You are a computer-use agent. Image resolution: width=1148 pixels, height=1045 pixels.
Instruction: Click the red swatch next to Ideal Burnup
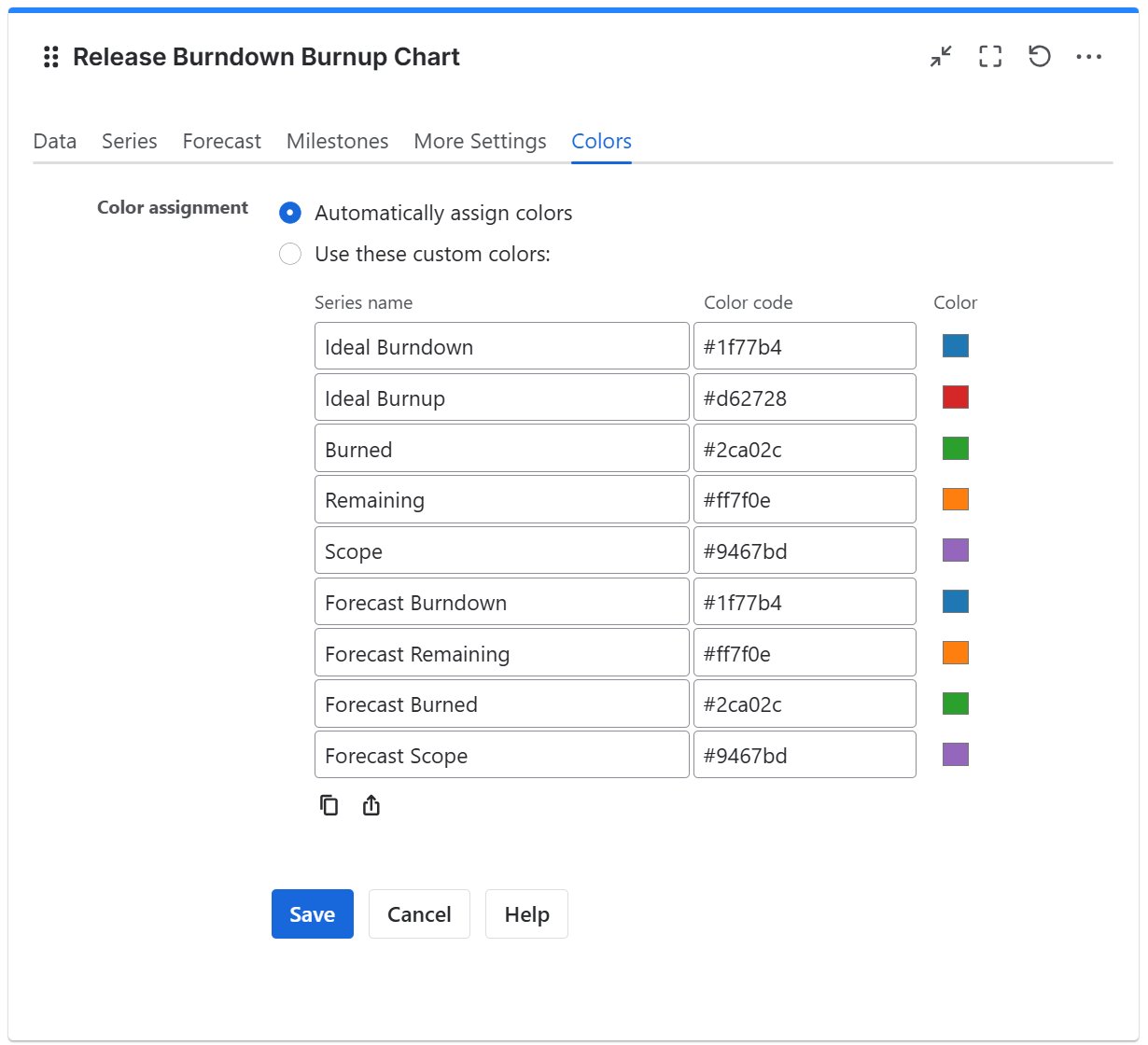coord(955,397)
